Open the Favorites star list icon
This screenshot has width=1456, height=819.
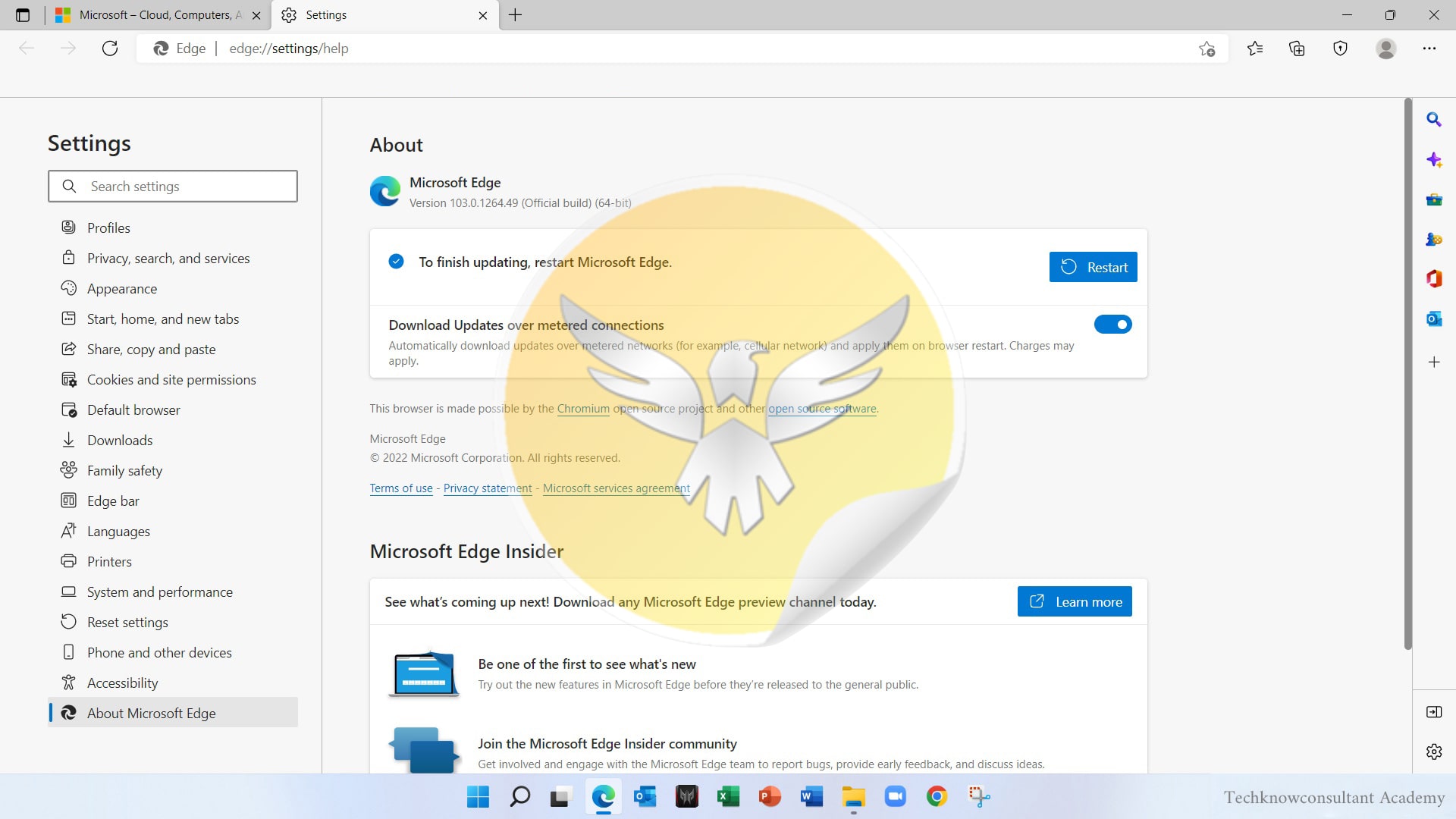[1255, 49]
